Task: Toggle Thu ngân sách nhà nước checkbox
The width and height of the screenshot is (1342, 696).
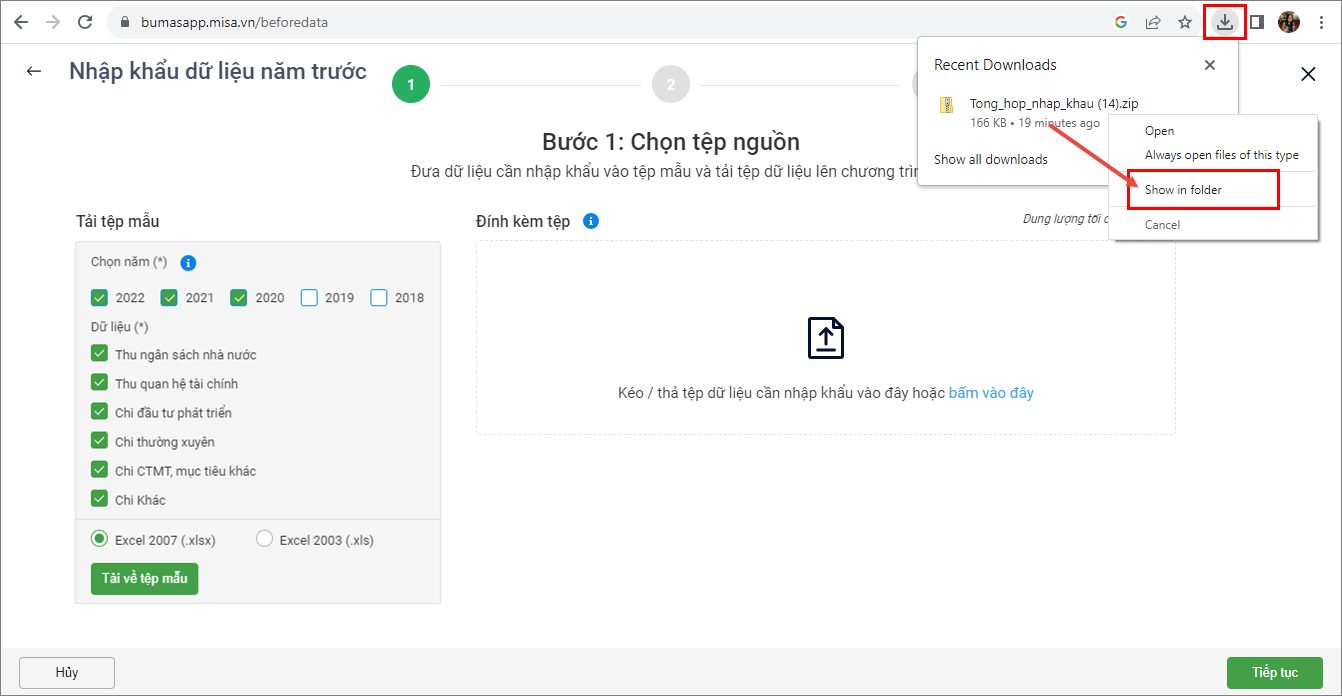Action: (99, 353)
